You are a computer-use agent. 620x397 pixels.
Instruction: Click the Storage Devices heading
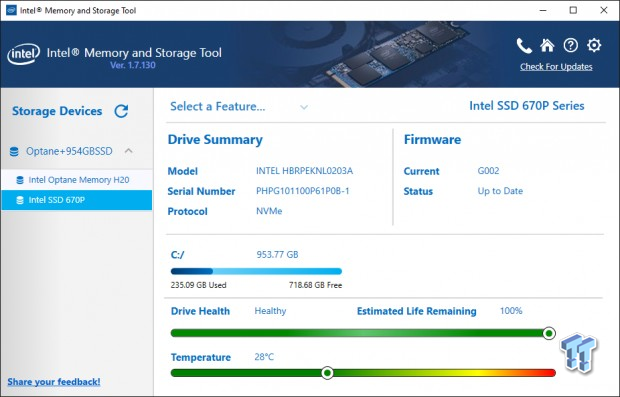pyautogui.click(x=57, y=111)
